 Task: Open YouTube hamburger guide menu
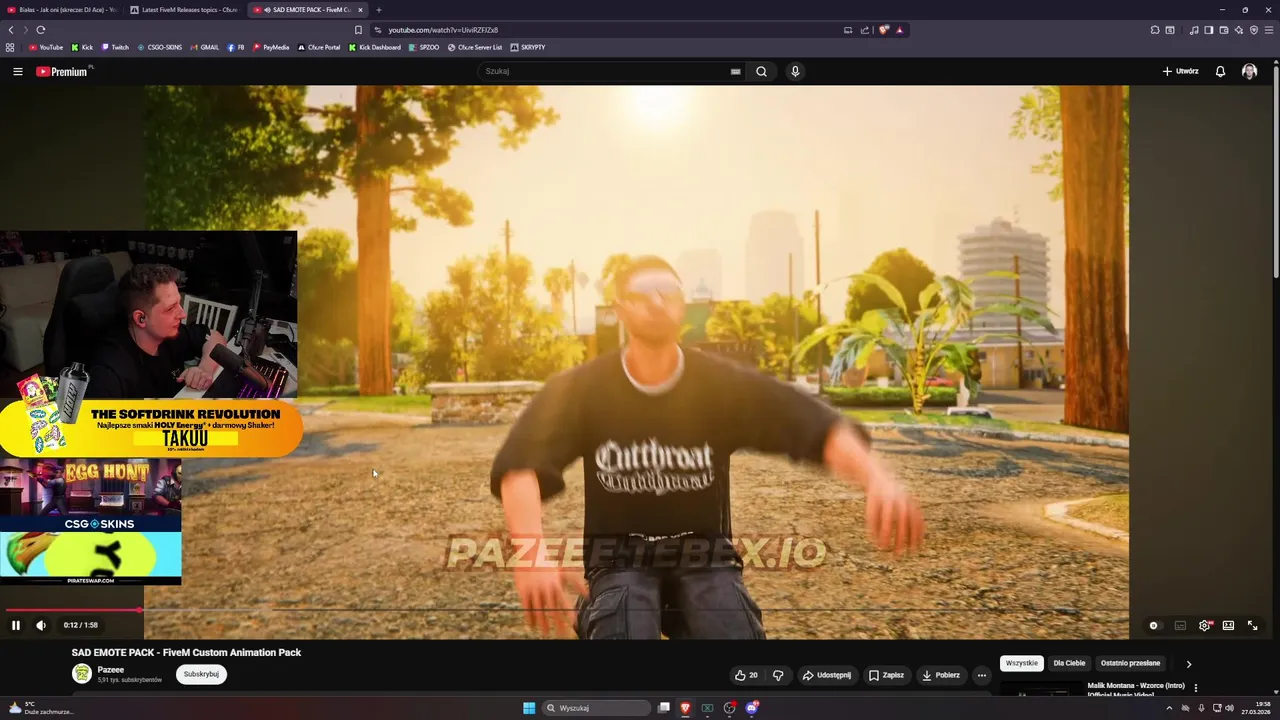[x=17, y=71]
